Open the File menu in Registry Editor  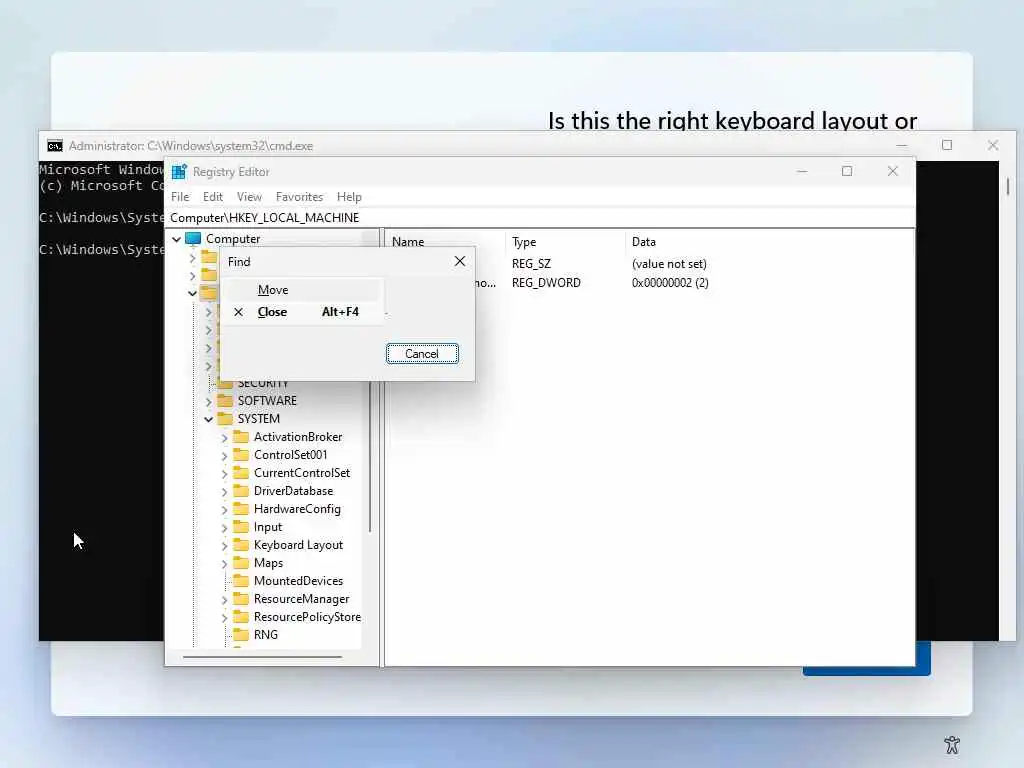tap(180, 197)
